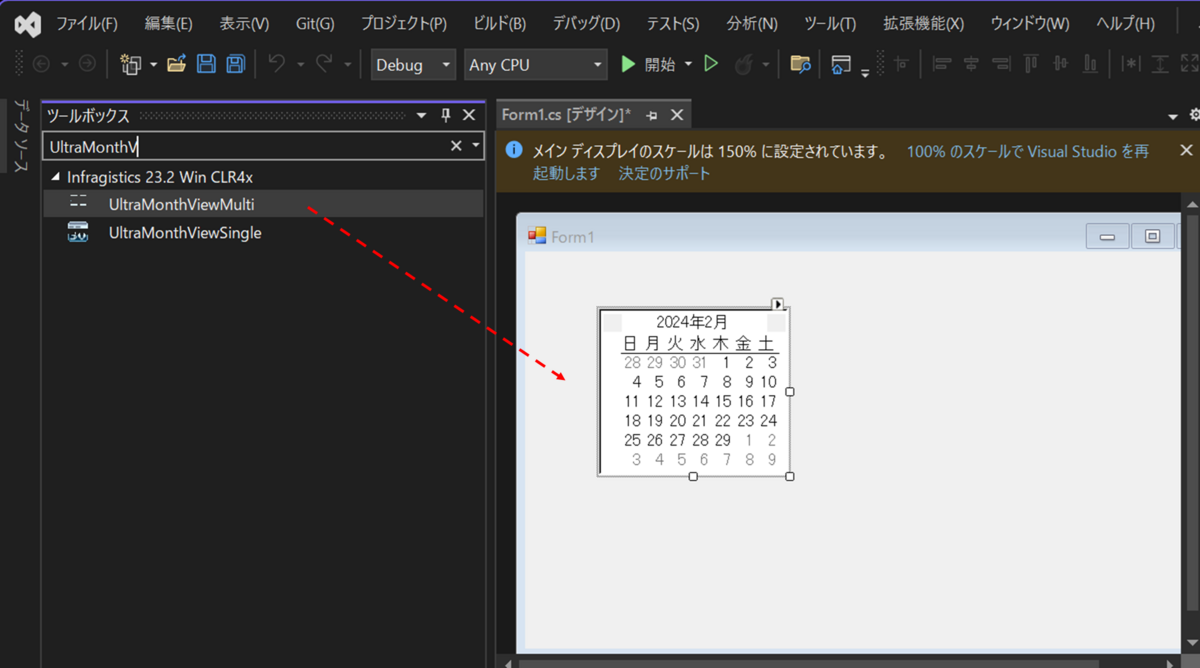Image resolution: width=1200 pixels, height=668 pixels.
Task: Click the window layout icon after the search folder
Action: pos(841,64)
